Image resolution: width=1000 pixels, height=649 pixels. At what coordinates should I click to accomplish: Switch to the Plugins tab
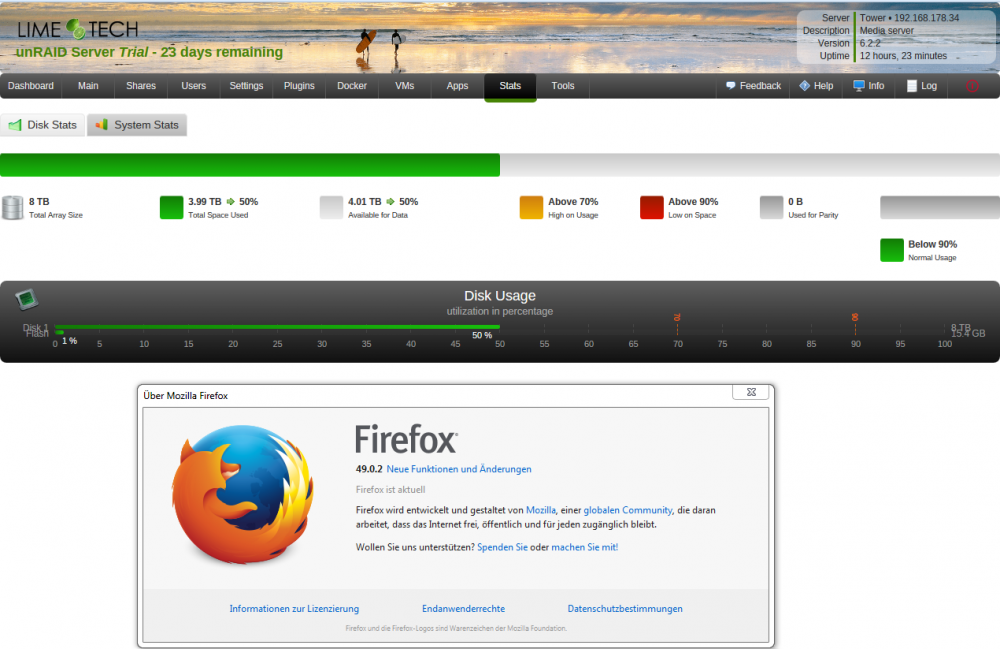[x=299, y=86]
